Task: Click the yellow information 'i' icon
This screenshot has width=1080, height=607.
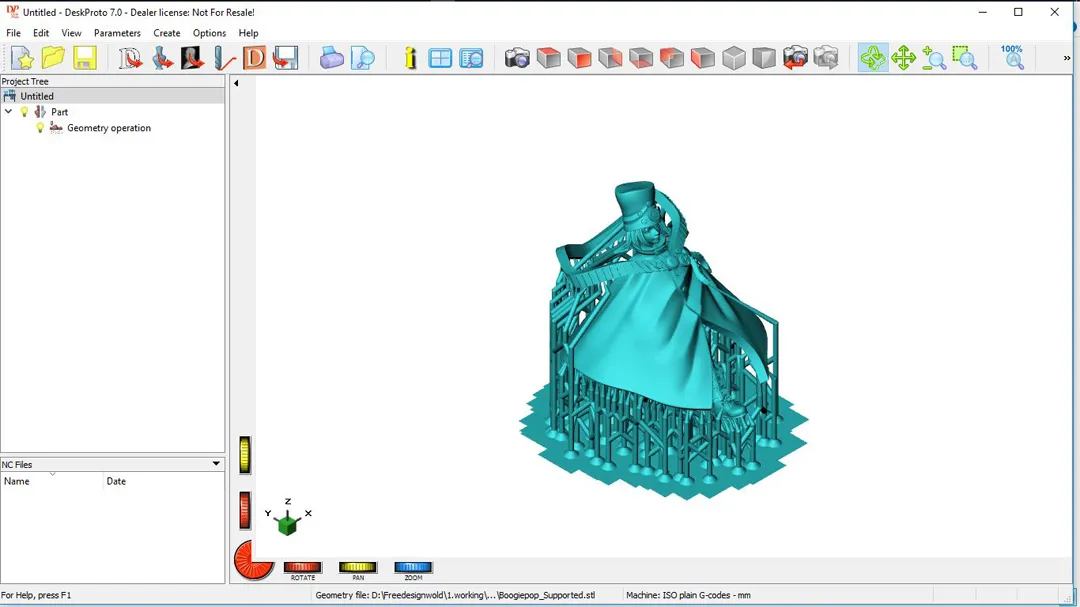Action: [x=411, y=58]
